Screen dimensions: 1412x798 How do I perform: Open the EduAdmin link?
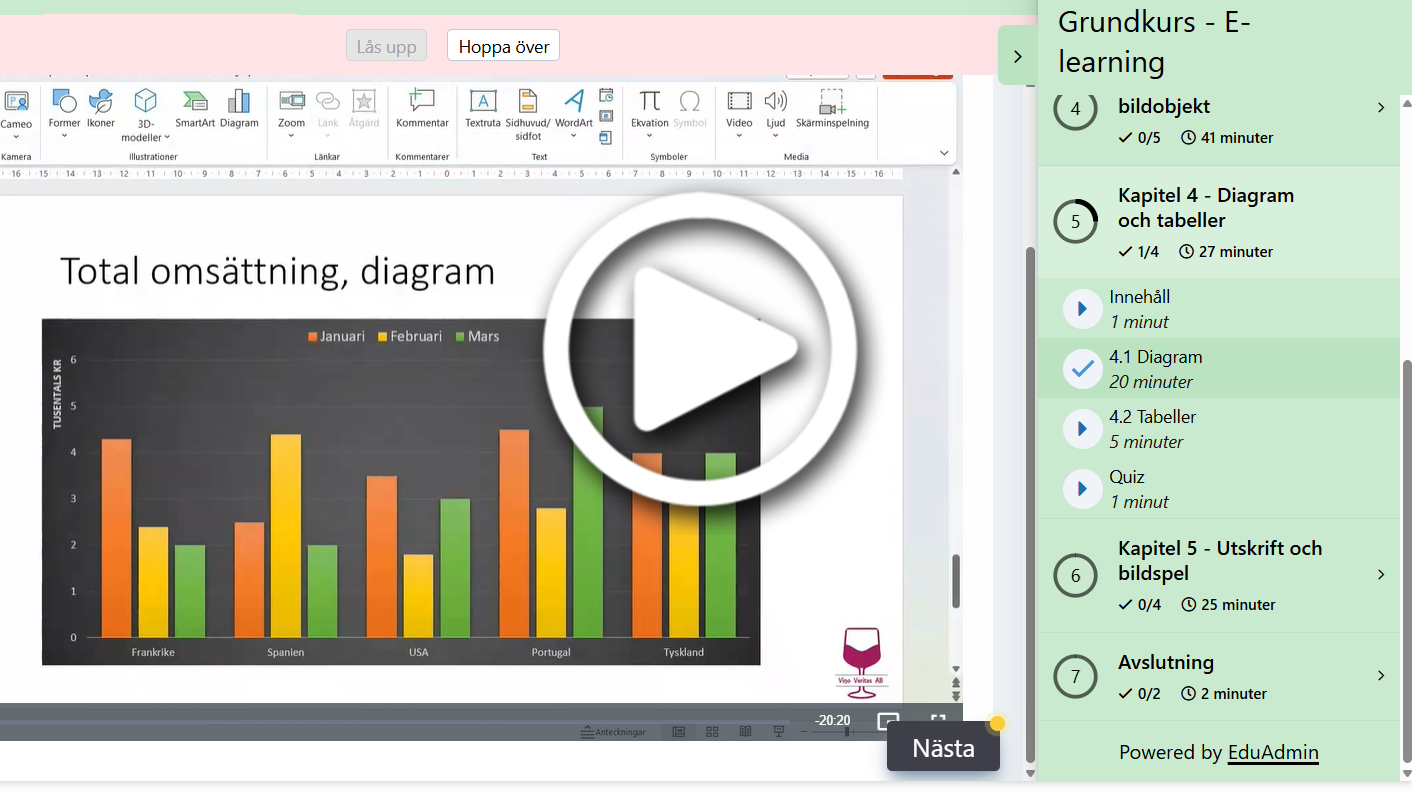coord(1272,752)
